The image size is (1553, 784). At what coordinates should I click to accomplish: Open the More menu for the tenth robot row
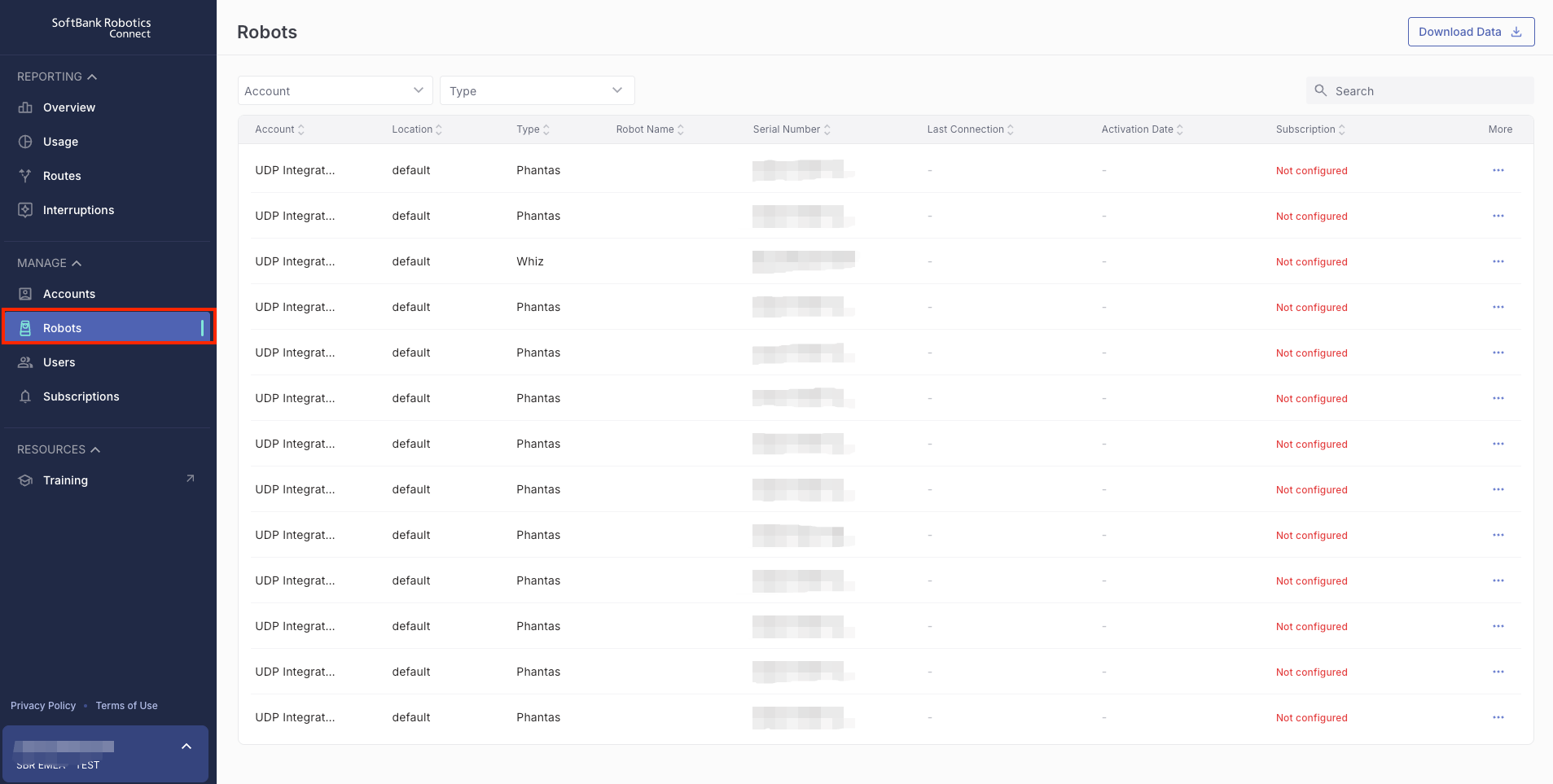[x=1498, y=580]
